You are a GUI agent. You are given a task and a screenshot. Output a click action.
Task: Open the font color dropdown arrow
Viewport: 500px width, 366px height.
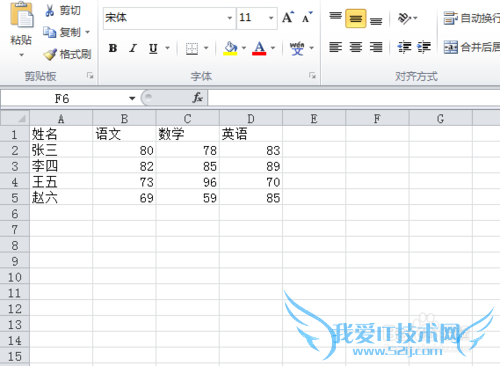(273, 48)
